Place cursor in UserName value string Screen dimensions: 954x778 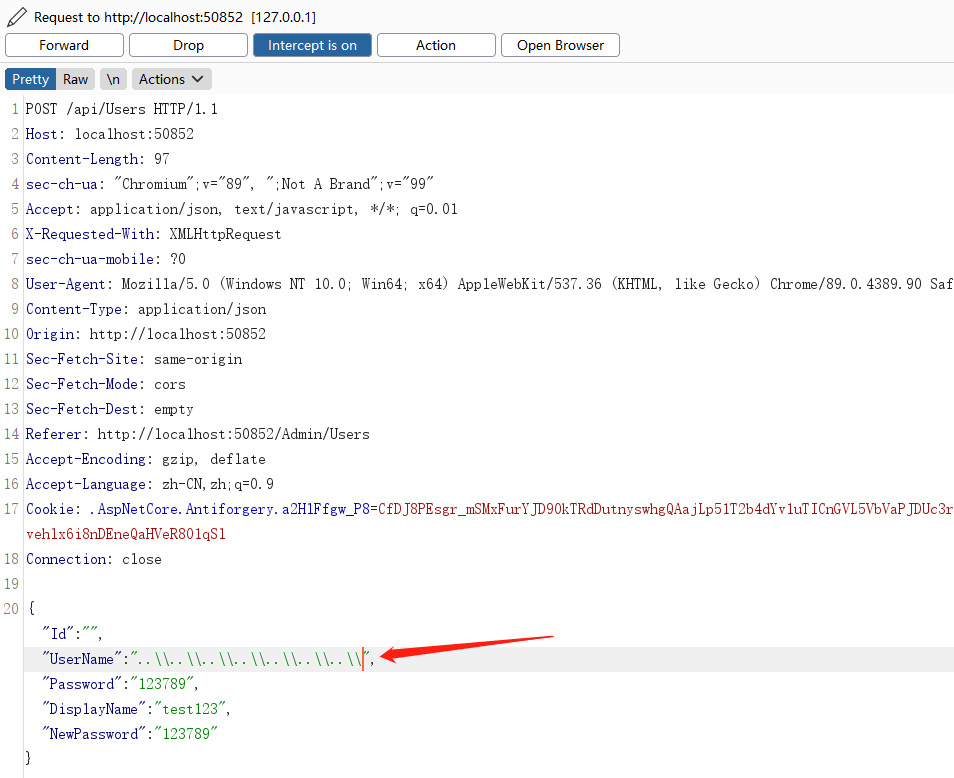[x=249, y=659]
